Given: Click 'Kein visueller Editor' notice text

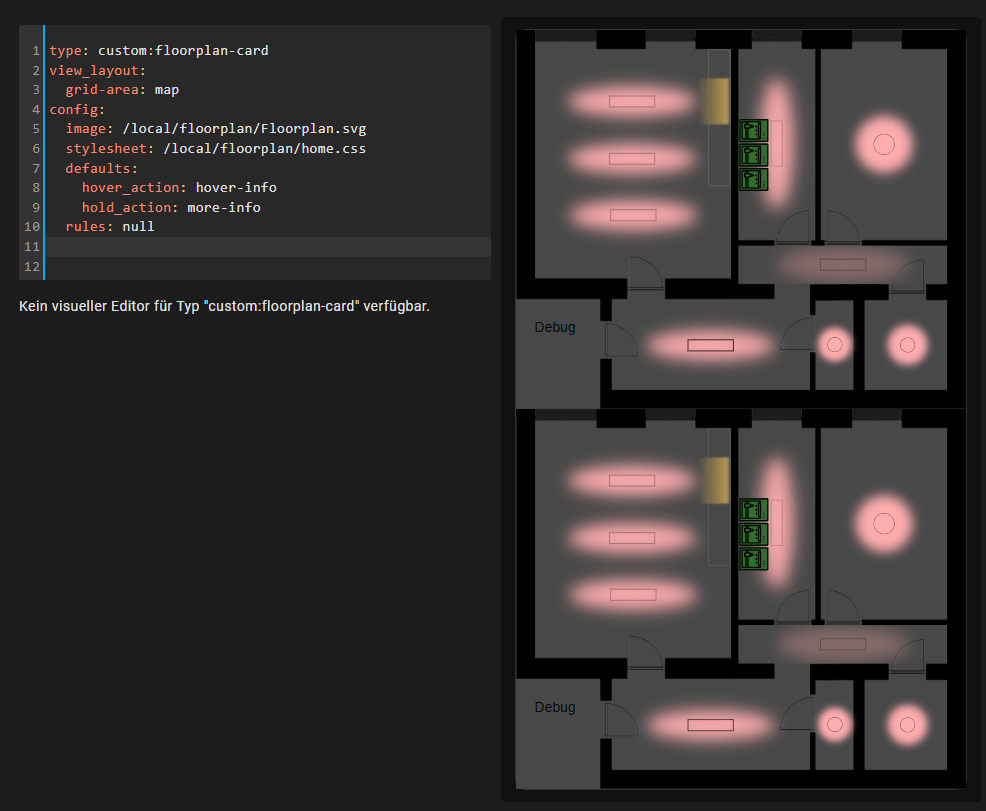Looking at the screenshot, I should [x=224, y=306].
